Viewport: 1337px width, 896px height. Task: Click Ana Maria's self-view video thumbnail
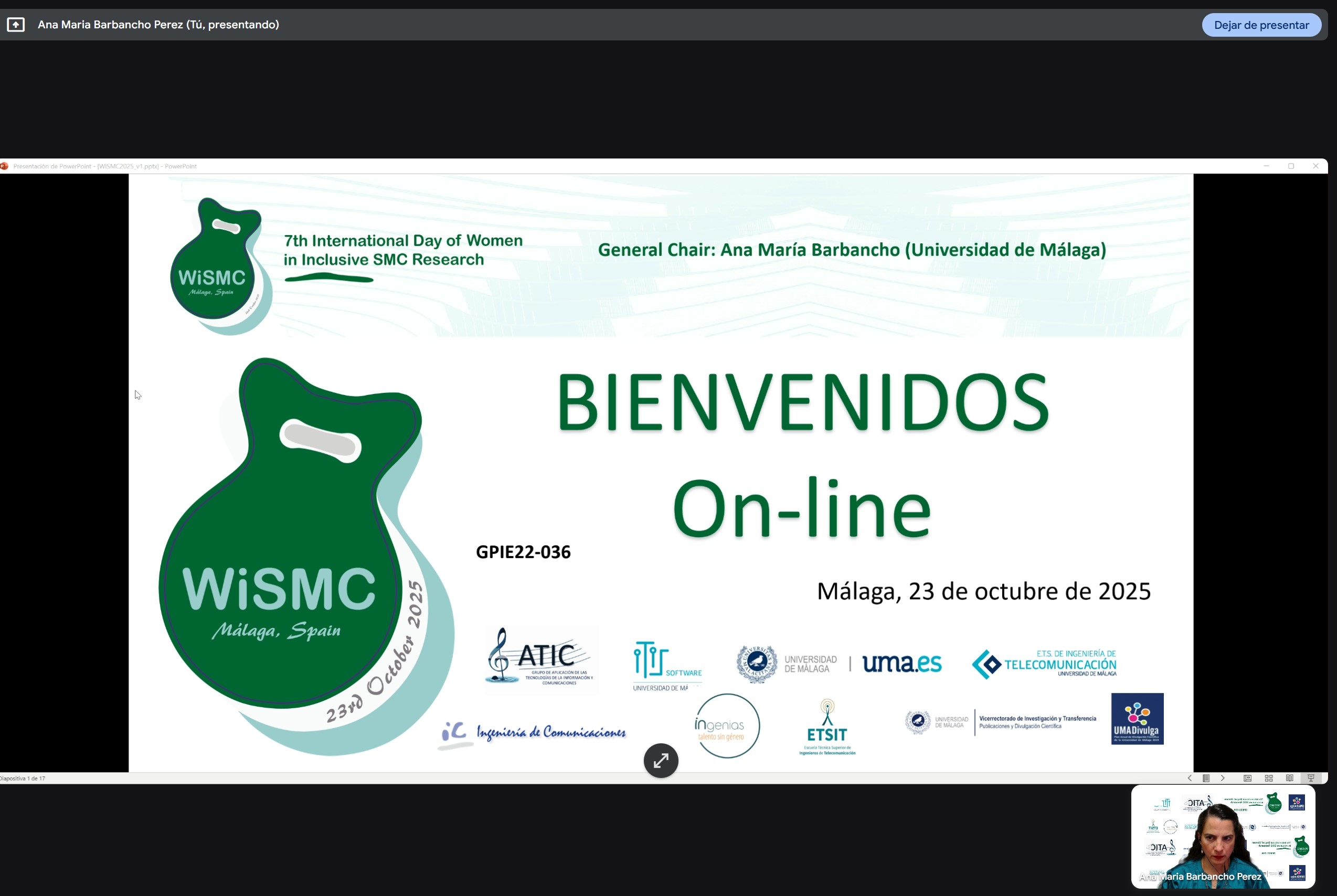(x=1223, y=836)
